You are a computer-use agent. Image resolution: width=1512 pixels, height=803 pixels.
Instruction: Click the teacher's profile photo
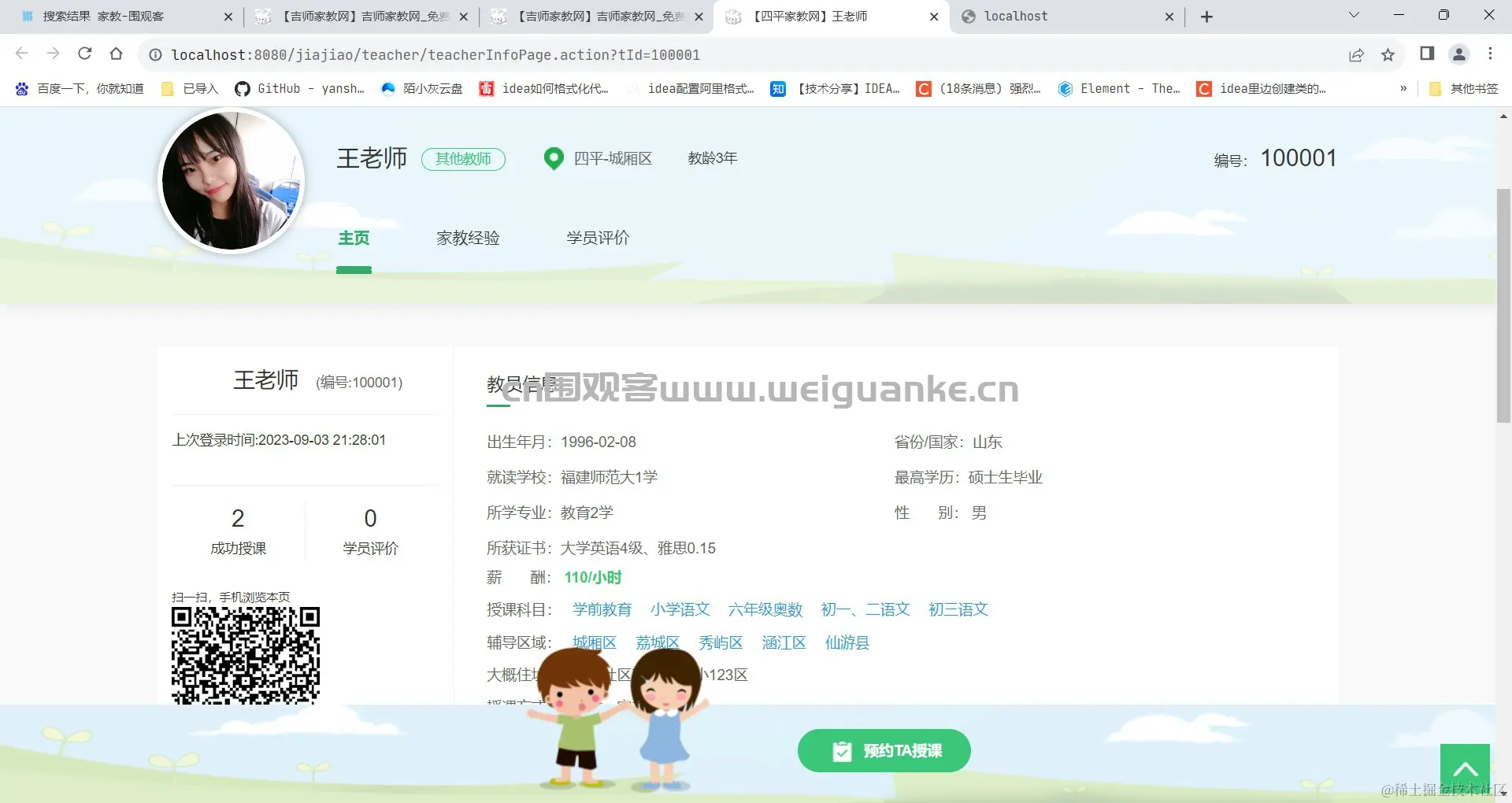point(232,180)
